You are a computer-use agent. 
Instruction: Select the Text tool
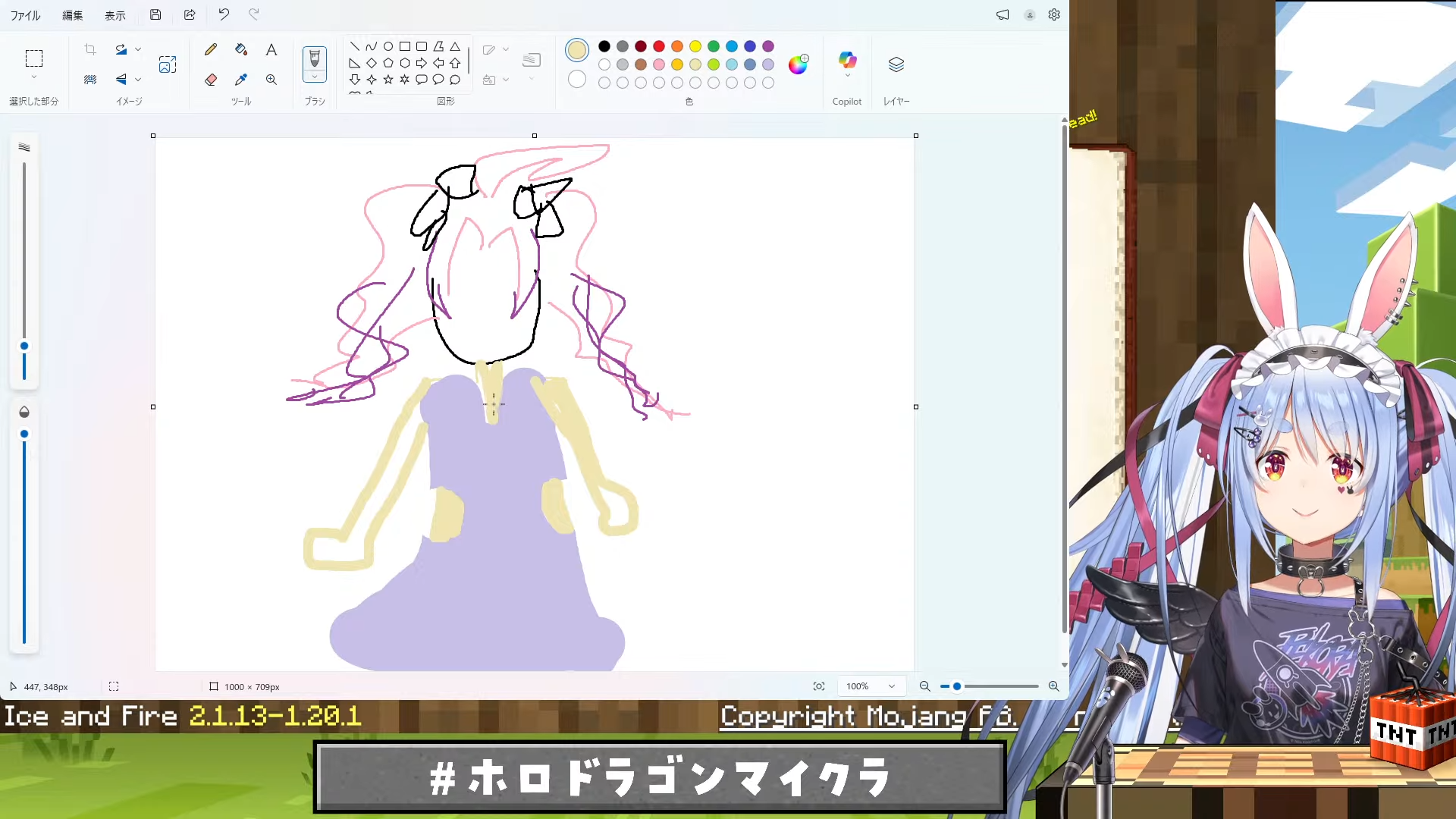271,50
